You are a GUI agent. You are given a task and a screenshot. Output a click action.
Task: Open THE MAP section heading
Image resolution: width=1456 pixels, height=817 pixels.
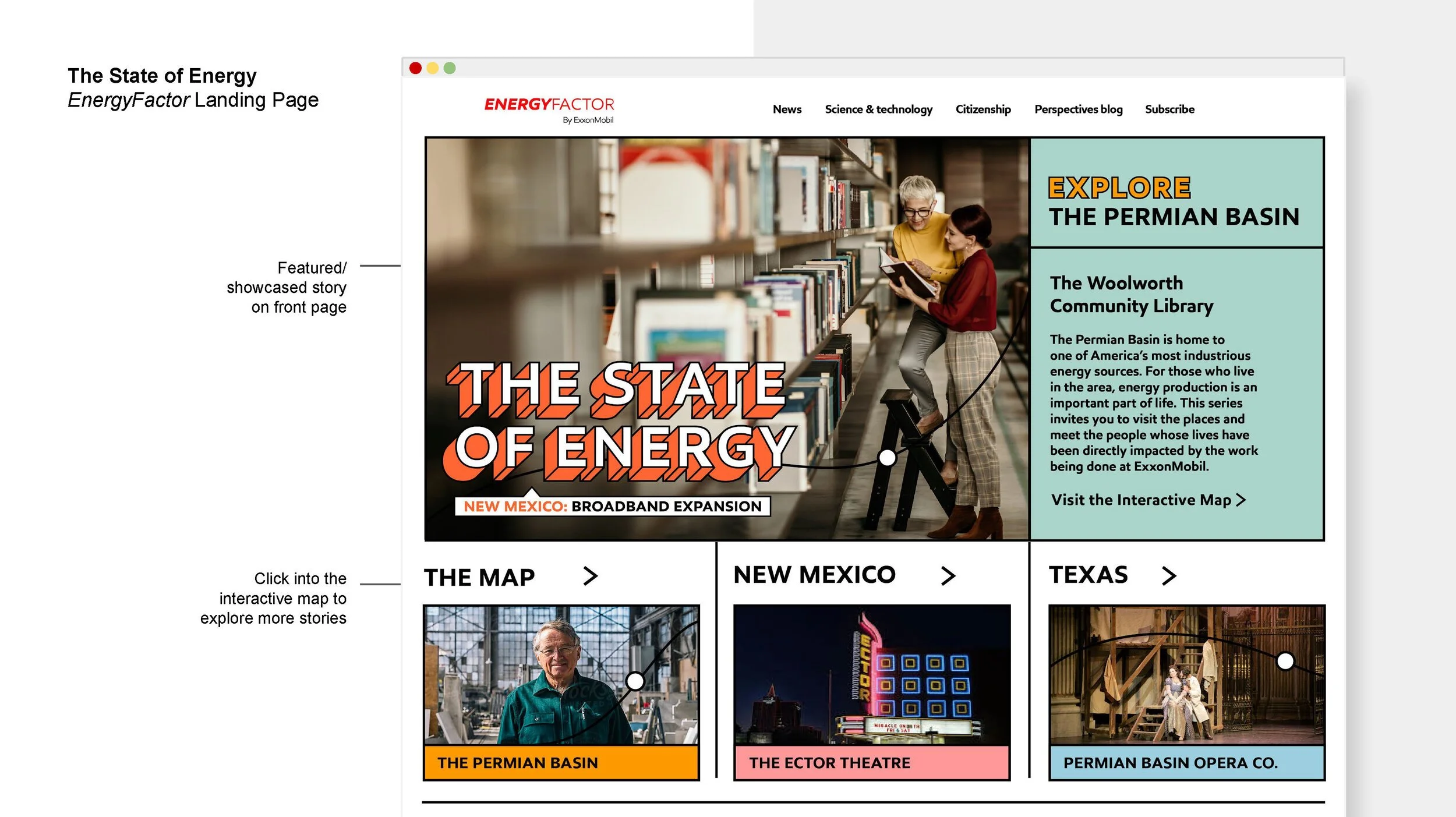click(x=479, y=578)
